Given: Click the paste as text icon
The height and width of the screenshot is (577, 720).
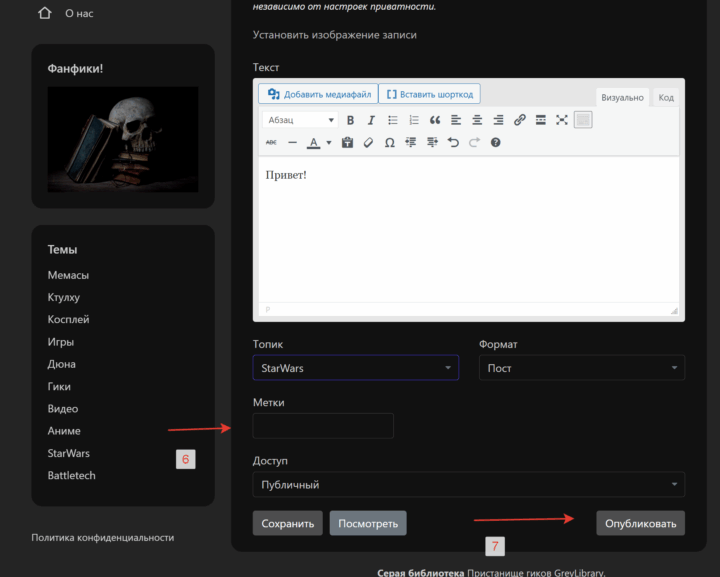Looking at the screenshot, I should [x=348, y=142].
